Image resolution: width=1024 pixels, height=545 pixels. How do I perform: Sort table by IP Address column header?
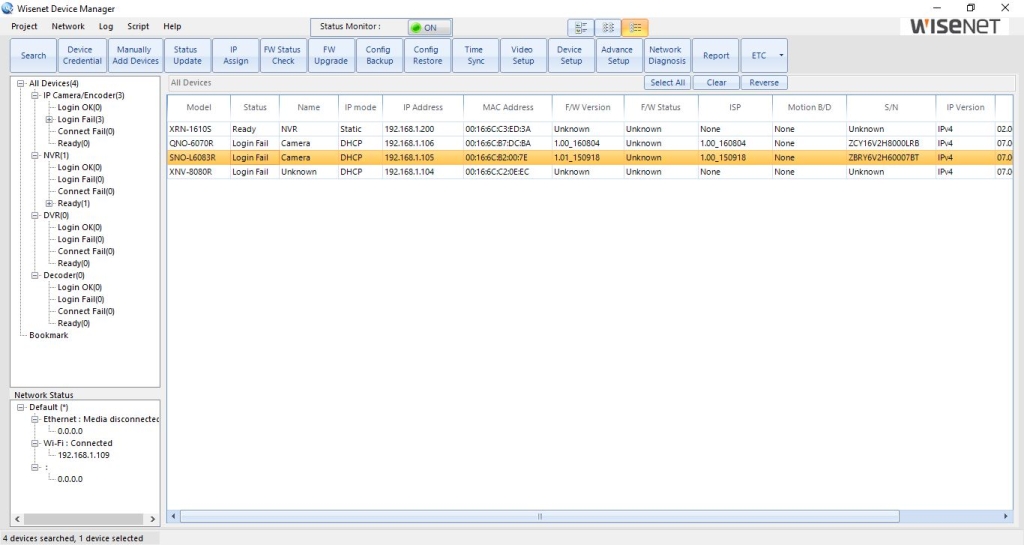pos(422,107)
